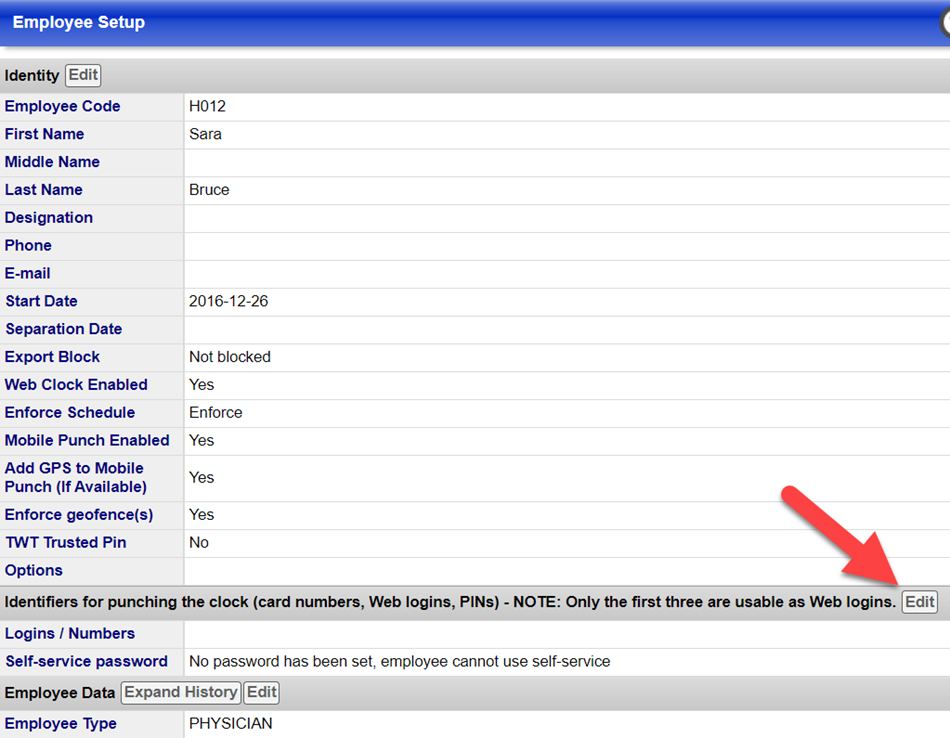Screen dimensions: 950x738
Task: Select the start date value 2016-12-26
Action: click(x=228, y=301)
